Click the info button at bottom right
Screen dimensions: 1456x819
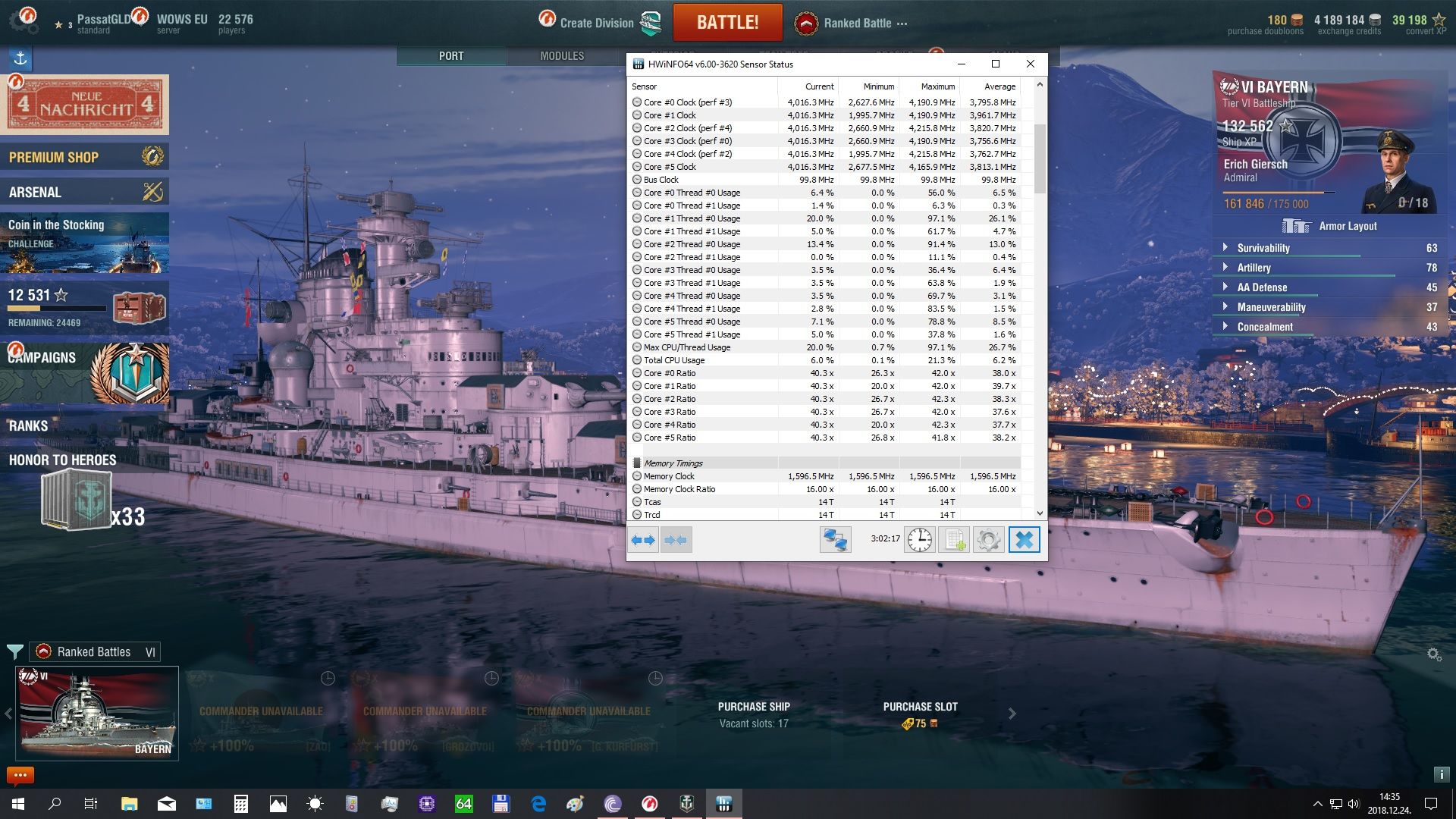(1442, 774)
